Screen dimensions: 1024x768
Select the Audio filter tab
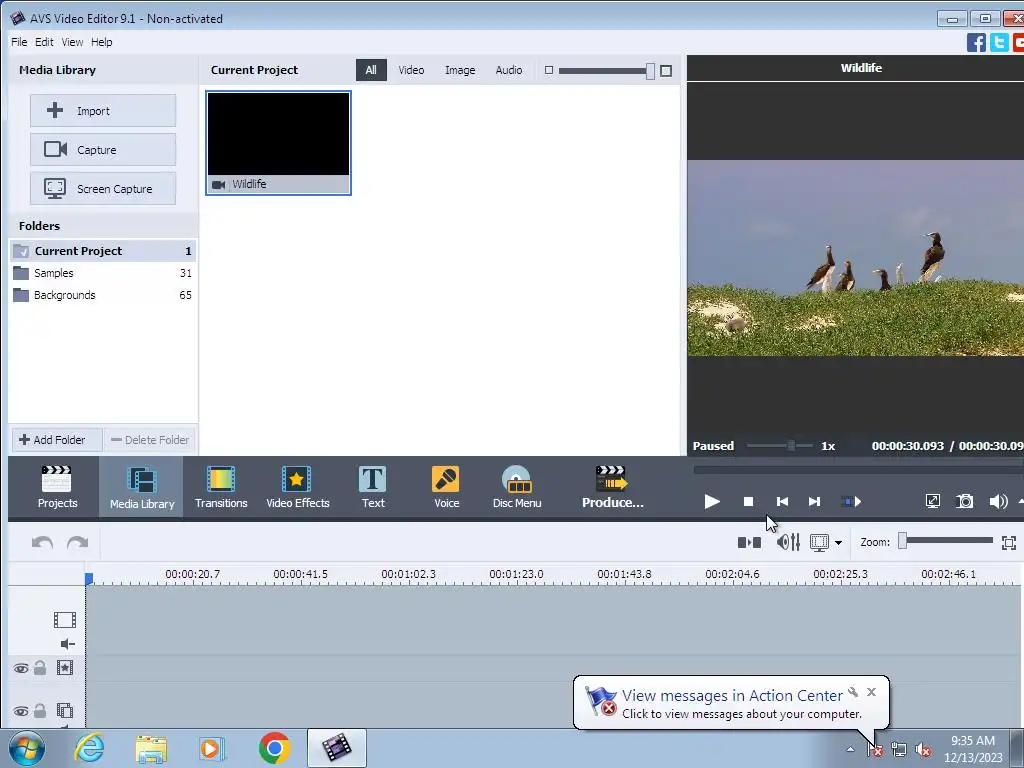(x=509, y=70)
